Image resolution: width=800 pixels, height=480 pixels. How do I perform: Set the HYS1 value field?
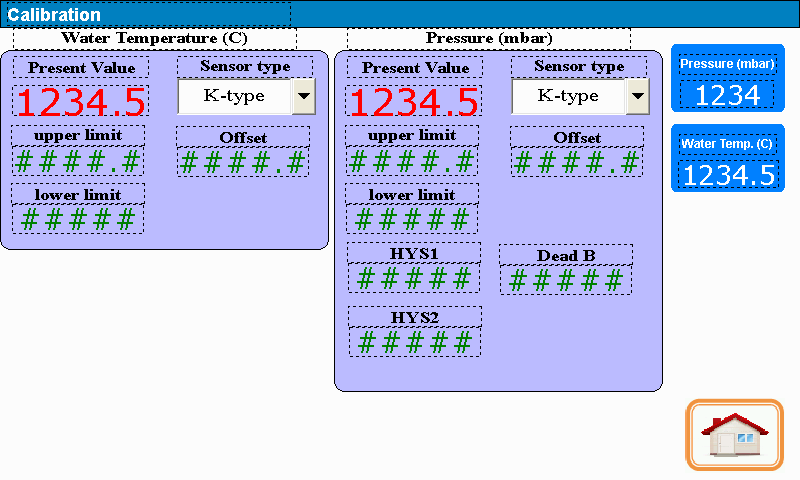[414, 279]
